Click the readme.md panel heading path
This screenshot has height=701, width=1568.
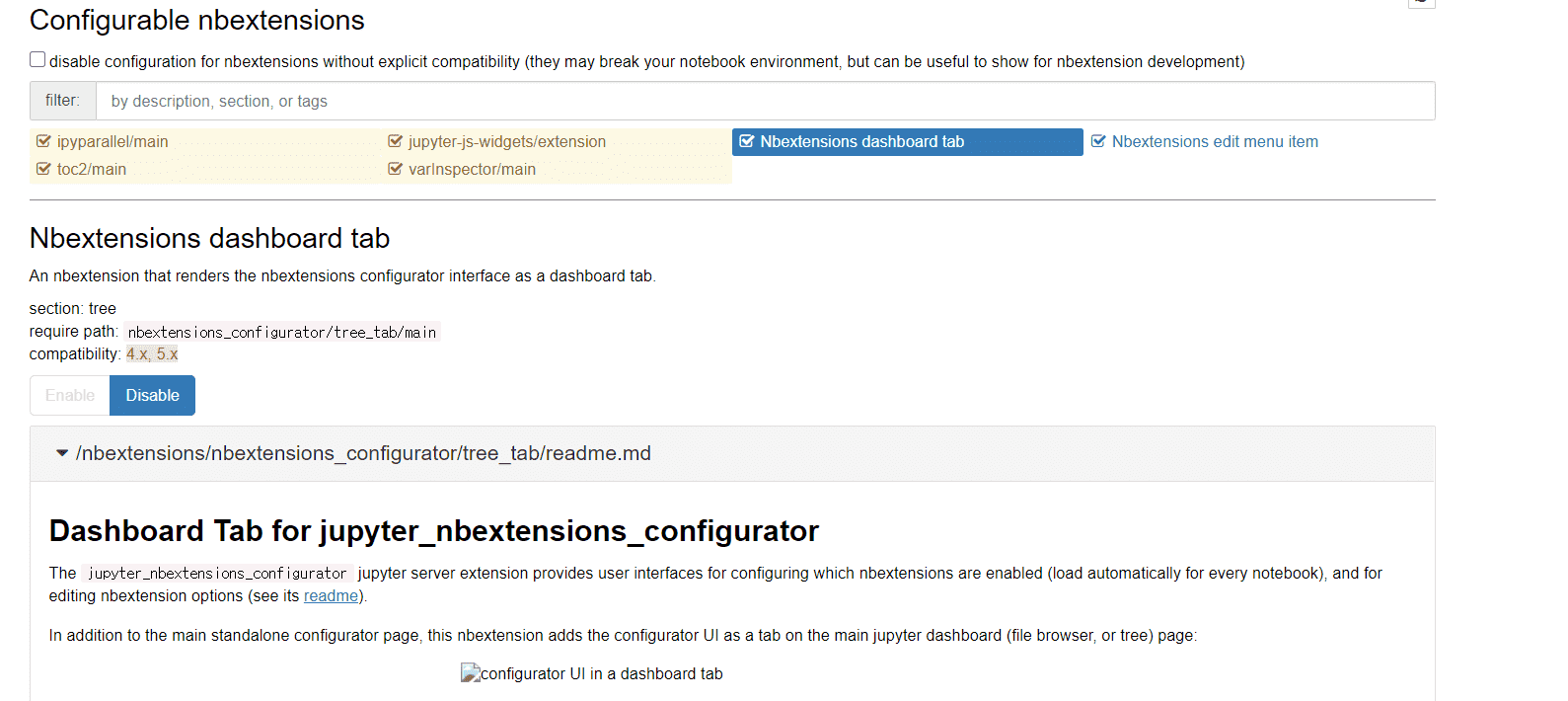363,453
